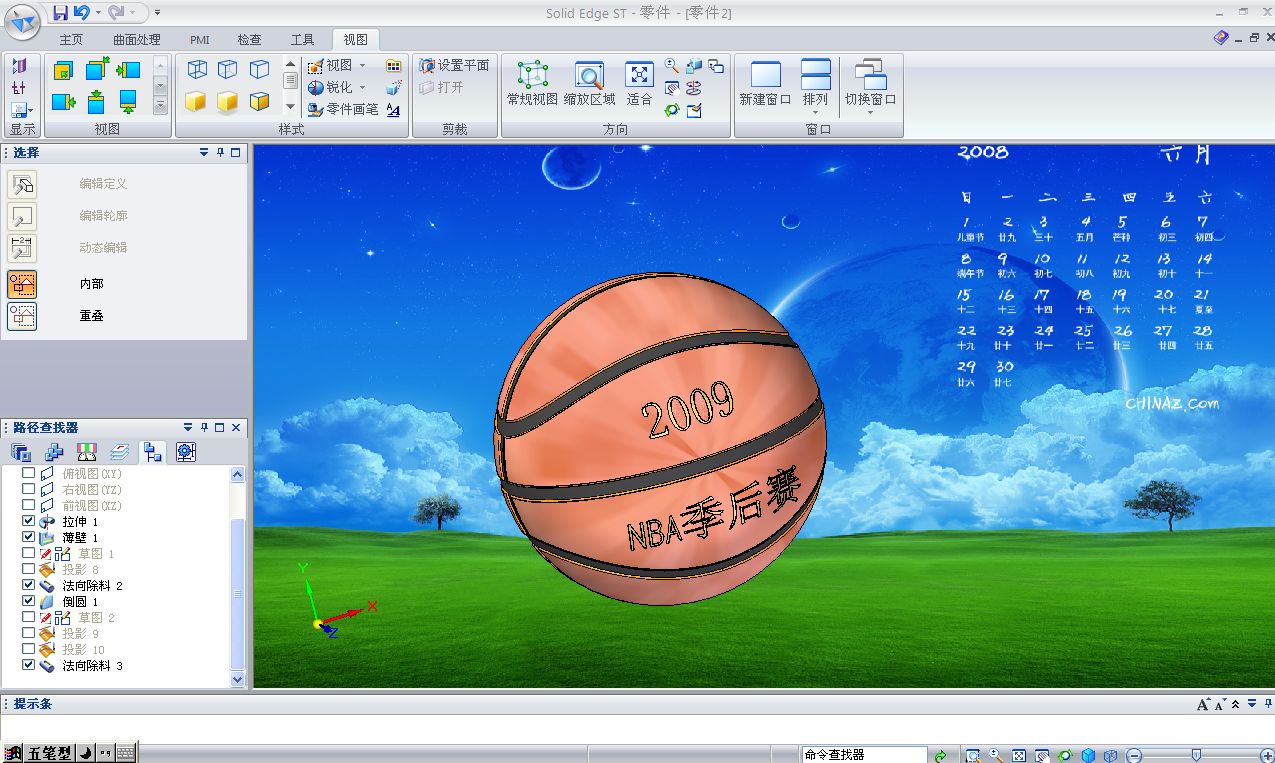Uncheck the 拉伸 1 feature checkbox
1275x763 pixels.
[28, 522]
